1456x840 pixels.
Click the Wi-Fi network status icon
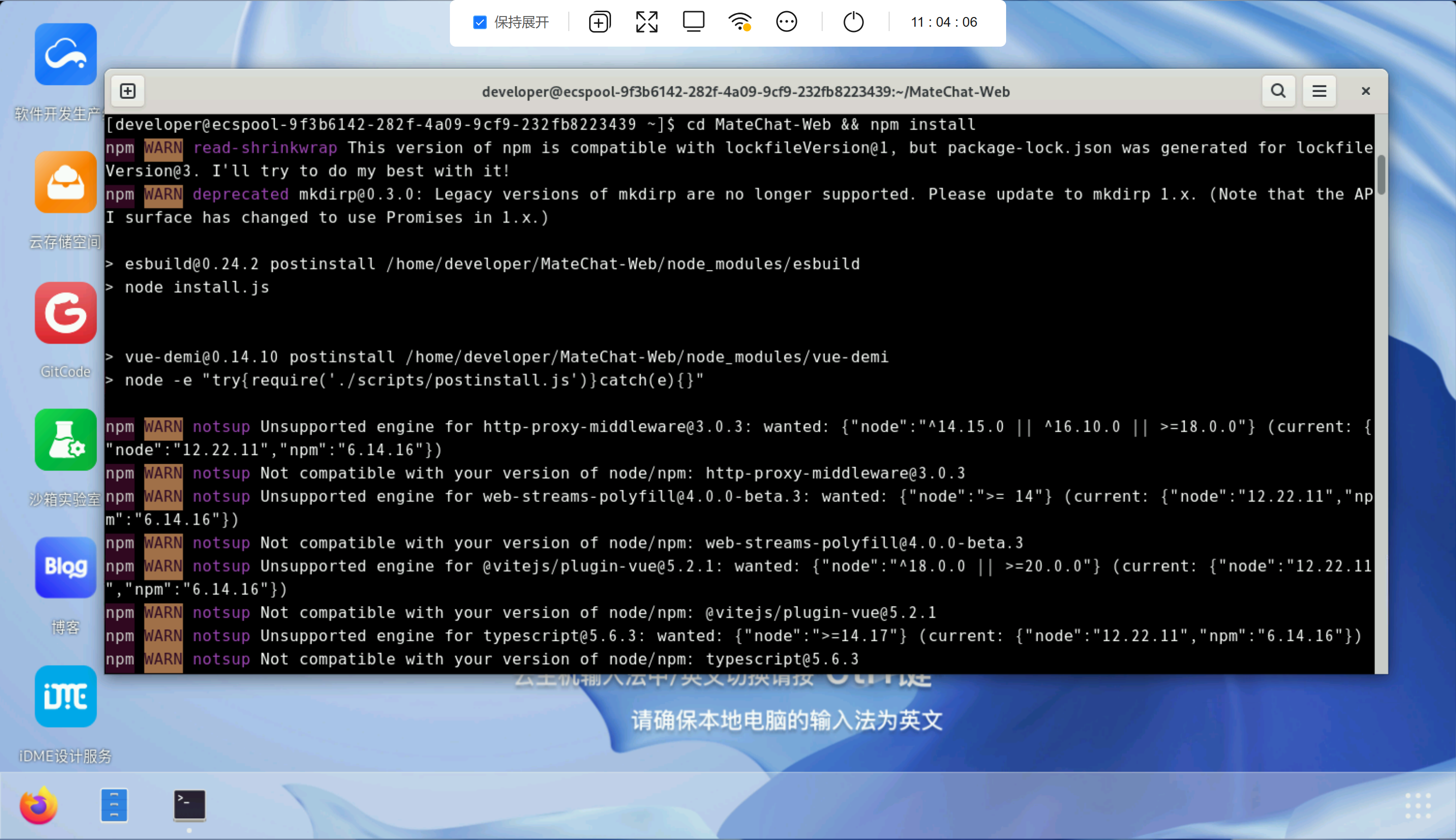pos(740,22)
